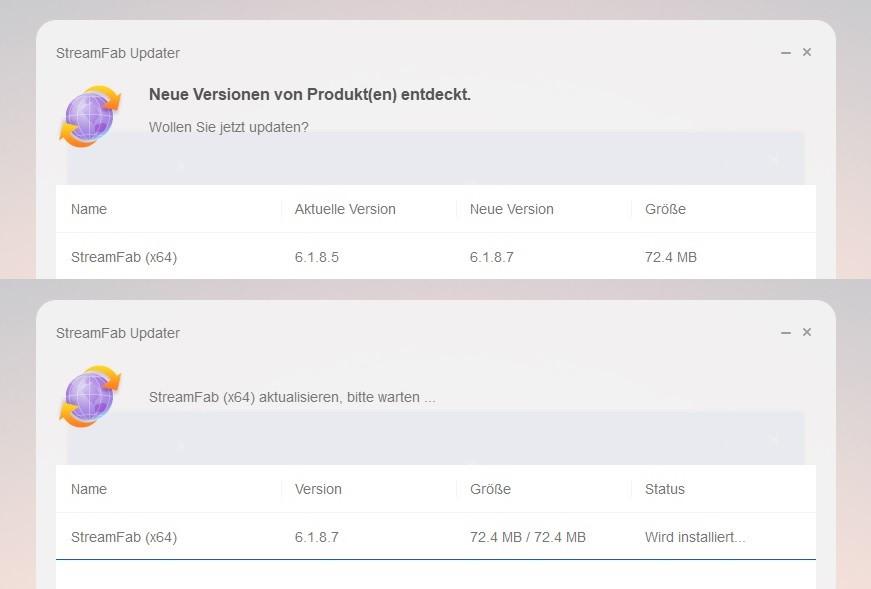Click 'StreamFab (x64) aktualisieren, bitte warten' message
Screen dimensions: 871x589
[x=292, y=397]
